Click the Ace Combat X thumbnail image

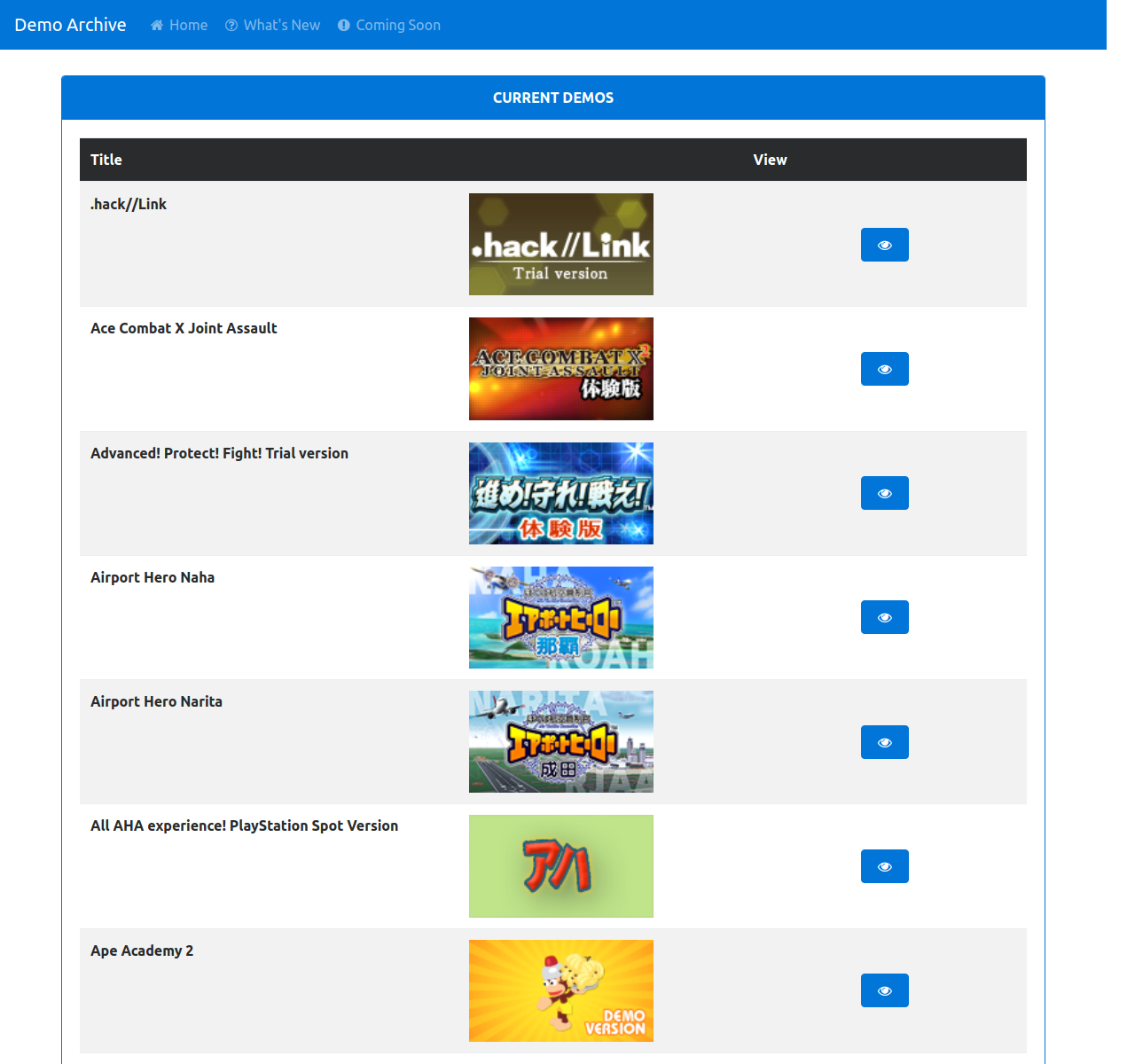pyautogui.click(x=561, y=369)
